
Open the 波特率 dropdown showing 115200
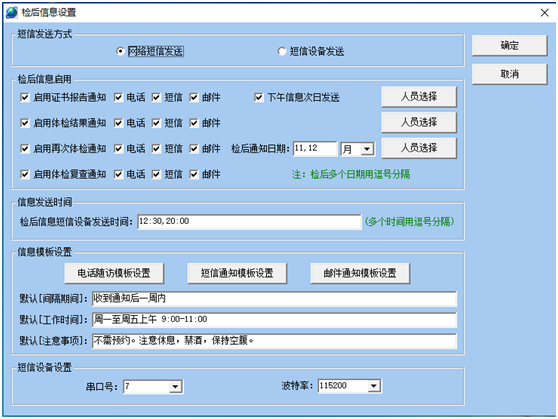coord(373,386)
